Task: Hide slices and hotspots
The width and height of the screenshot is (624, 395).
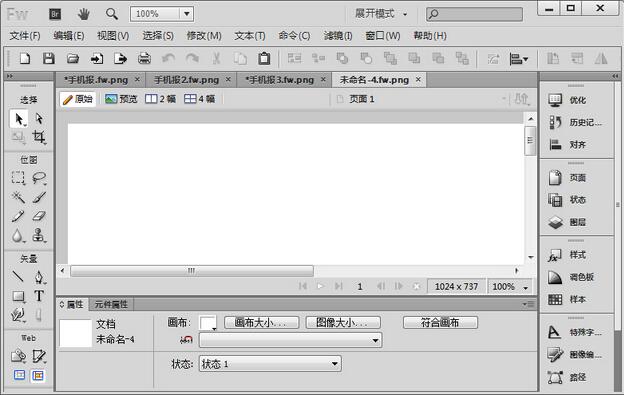Action: click(19, 375)
